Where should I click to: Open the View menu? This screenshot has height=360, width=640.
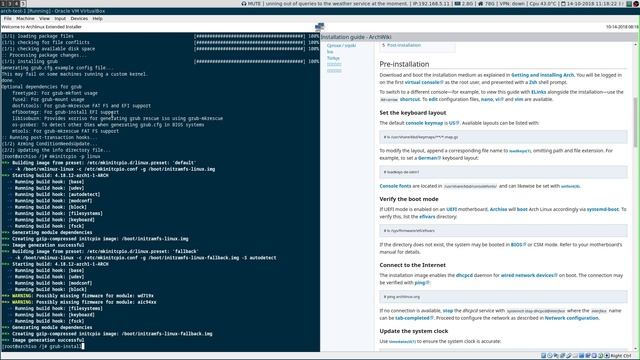point(44,18)
